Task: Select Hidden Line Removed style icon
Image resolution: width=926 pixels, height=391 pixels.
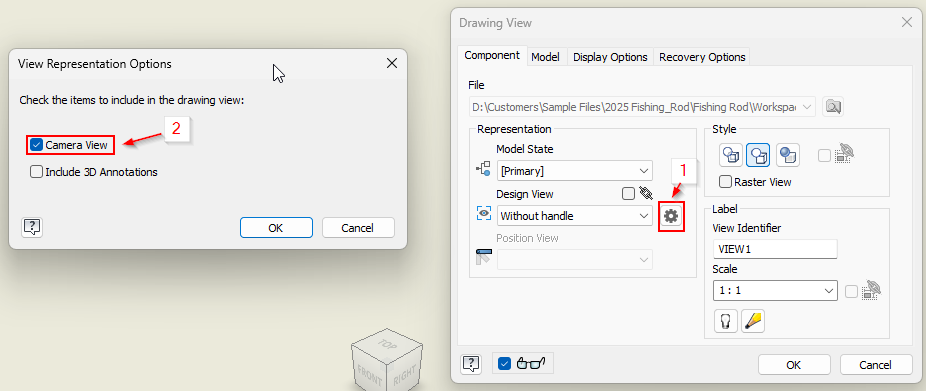Action: tap(759, 155)
